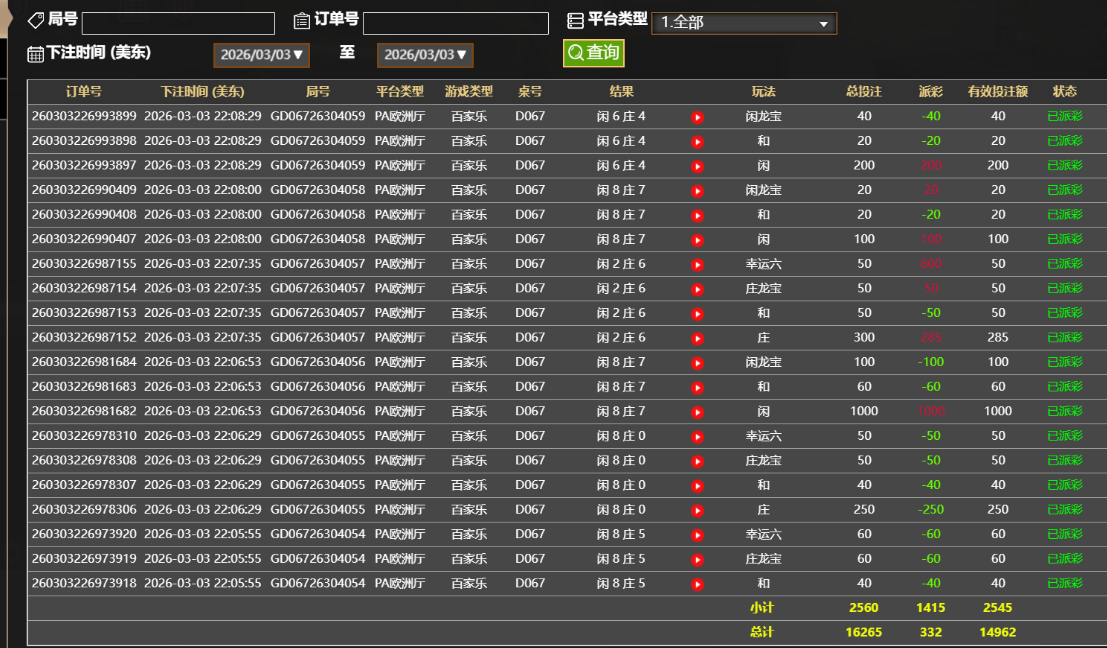This screenshot has height=648, width=1107.
Task: Click replay icon on the 庄 300 bet row
Action: click(x=697, y=337)
